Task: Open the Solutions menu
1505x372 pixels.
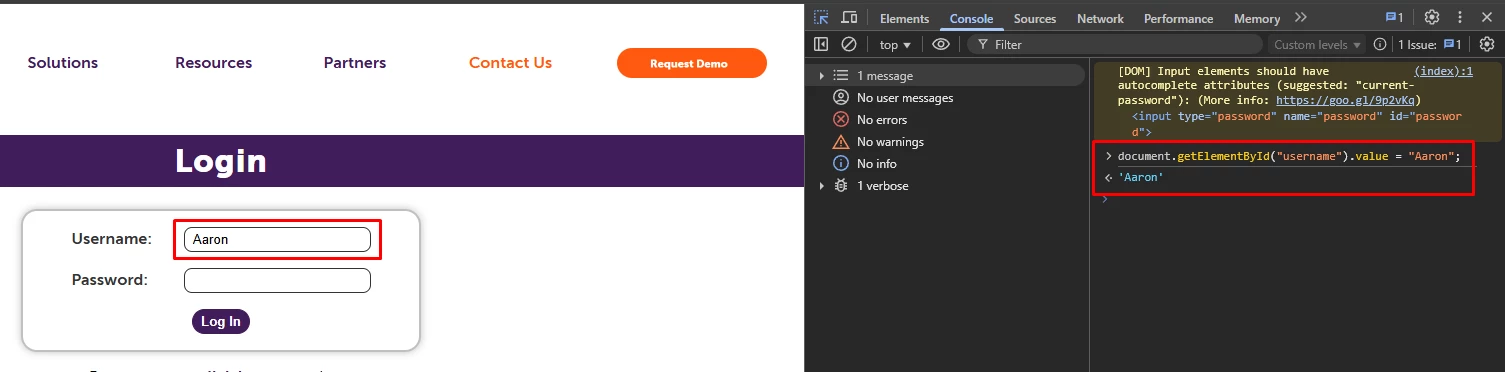Action: pyautogui.click(x=63, y=63)
